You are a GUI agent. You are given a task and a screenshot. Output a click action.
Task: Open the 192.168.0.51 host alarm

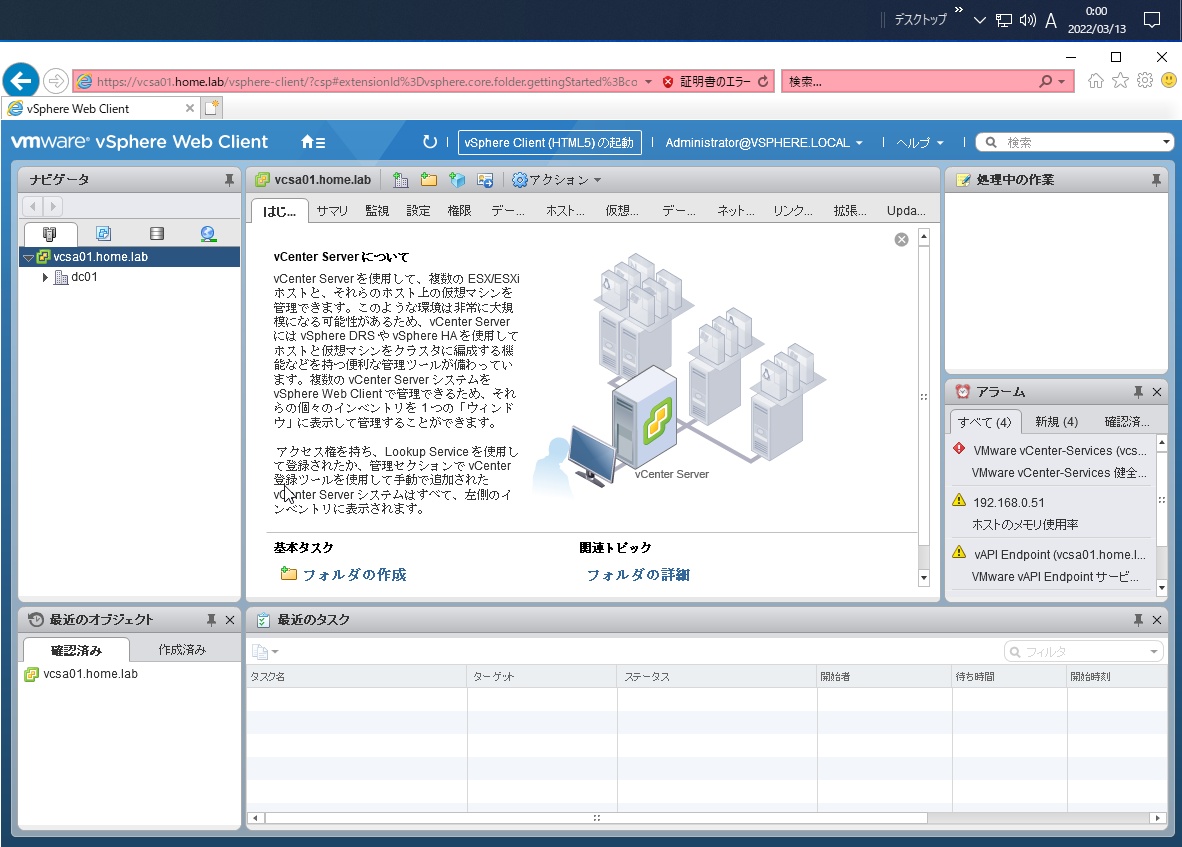point(1009,503)
